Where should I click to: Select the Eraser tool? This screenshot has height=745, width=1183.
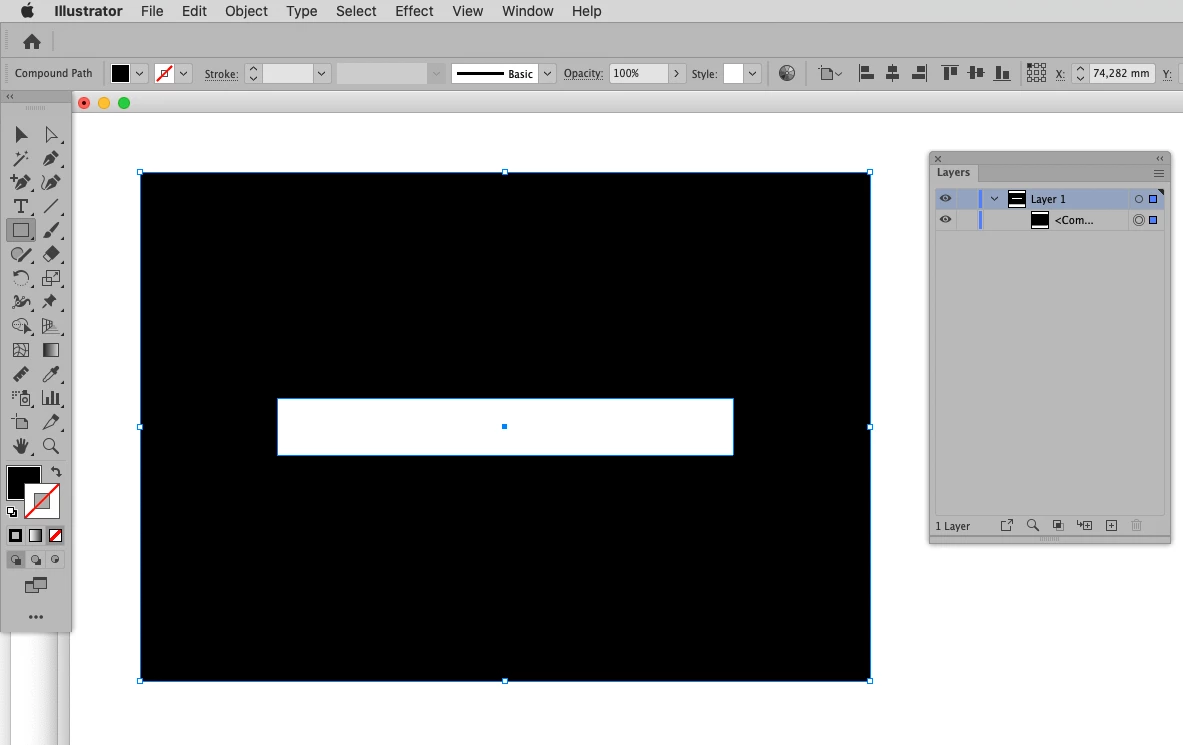click(51, 254)
